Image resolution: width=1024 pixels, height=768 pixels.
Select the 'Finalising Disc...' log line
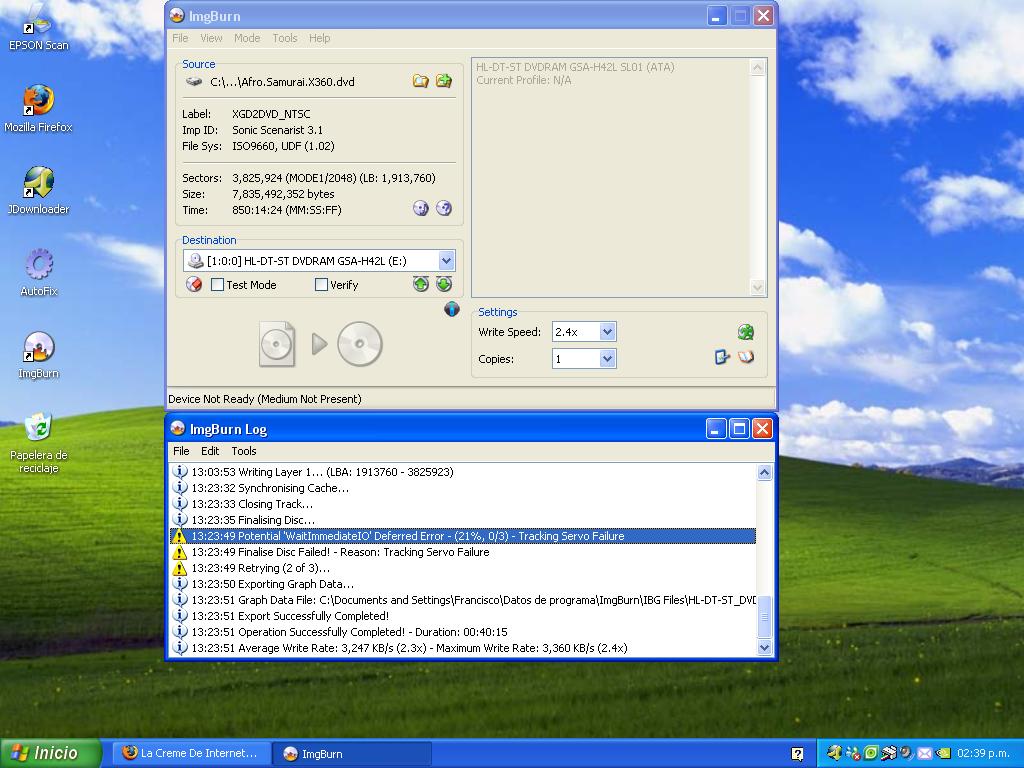[462, 520]
